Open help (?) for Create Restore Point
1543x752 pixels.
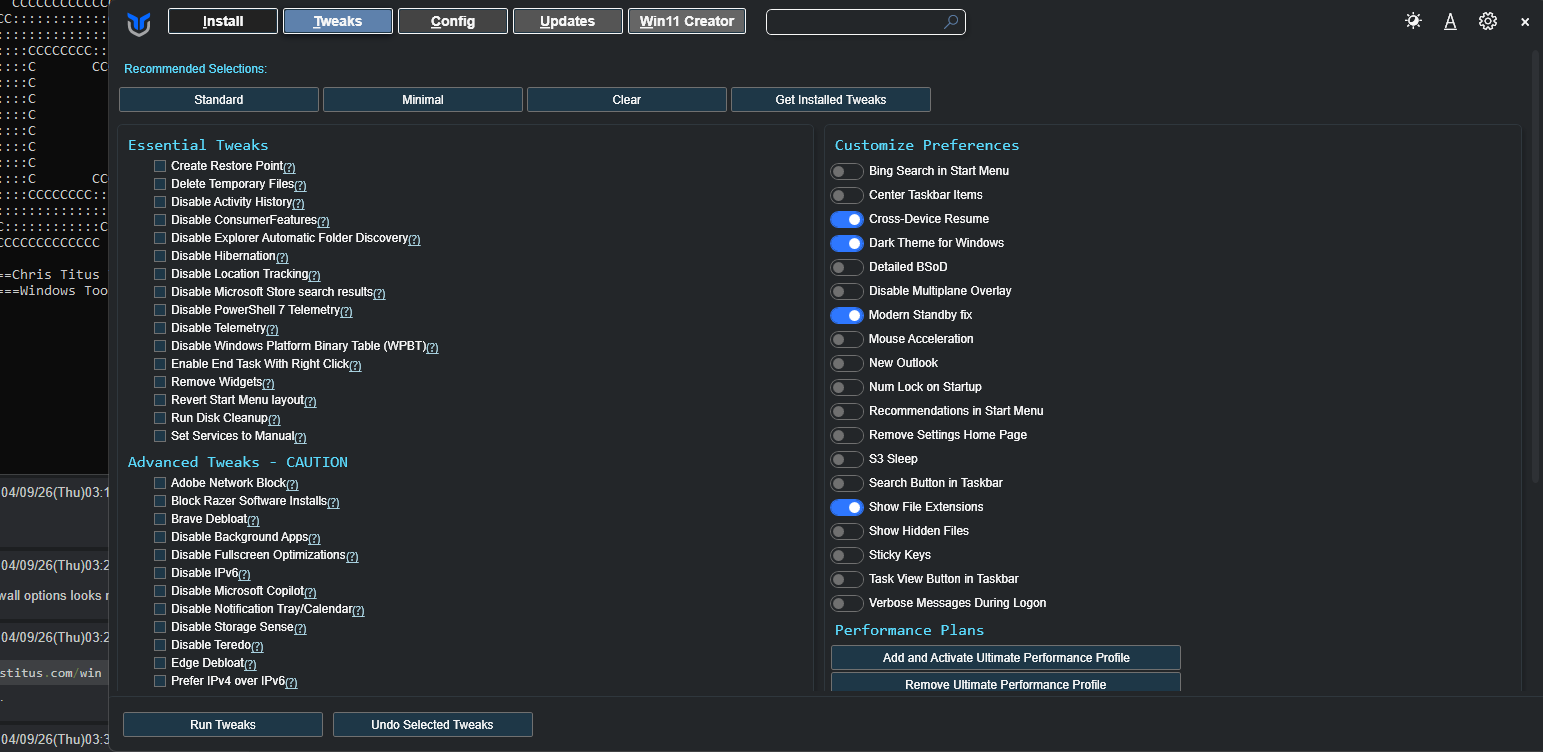[289, 167]
